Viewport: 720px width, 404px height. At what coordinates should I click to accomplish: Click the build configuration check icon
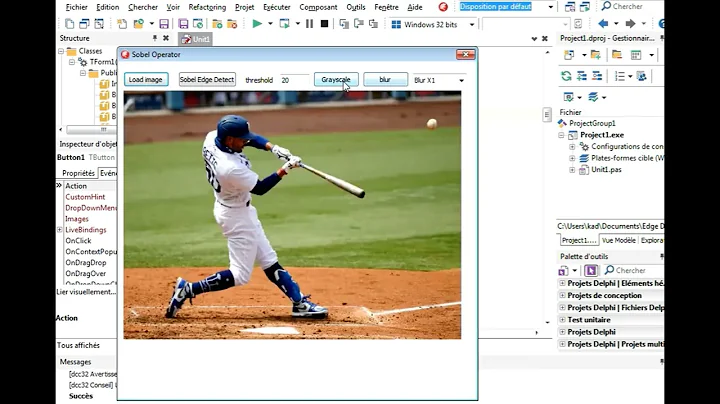click(568, 97)
